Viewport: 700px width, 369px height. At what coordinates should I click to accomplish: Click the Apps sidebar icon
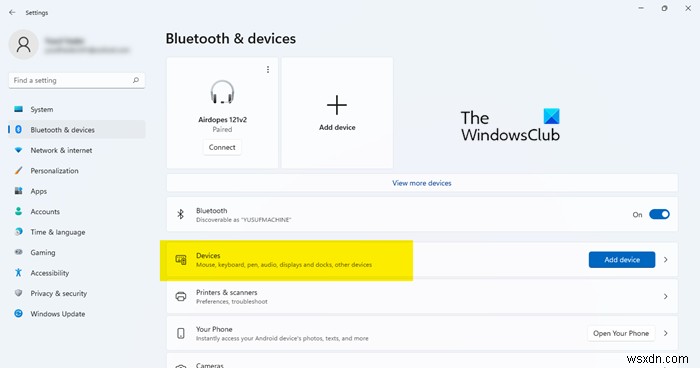pos(18,191)
